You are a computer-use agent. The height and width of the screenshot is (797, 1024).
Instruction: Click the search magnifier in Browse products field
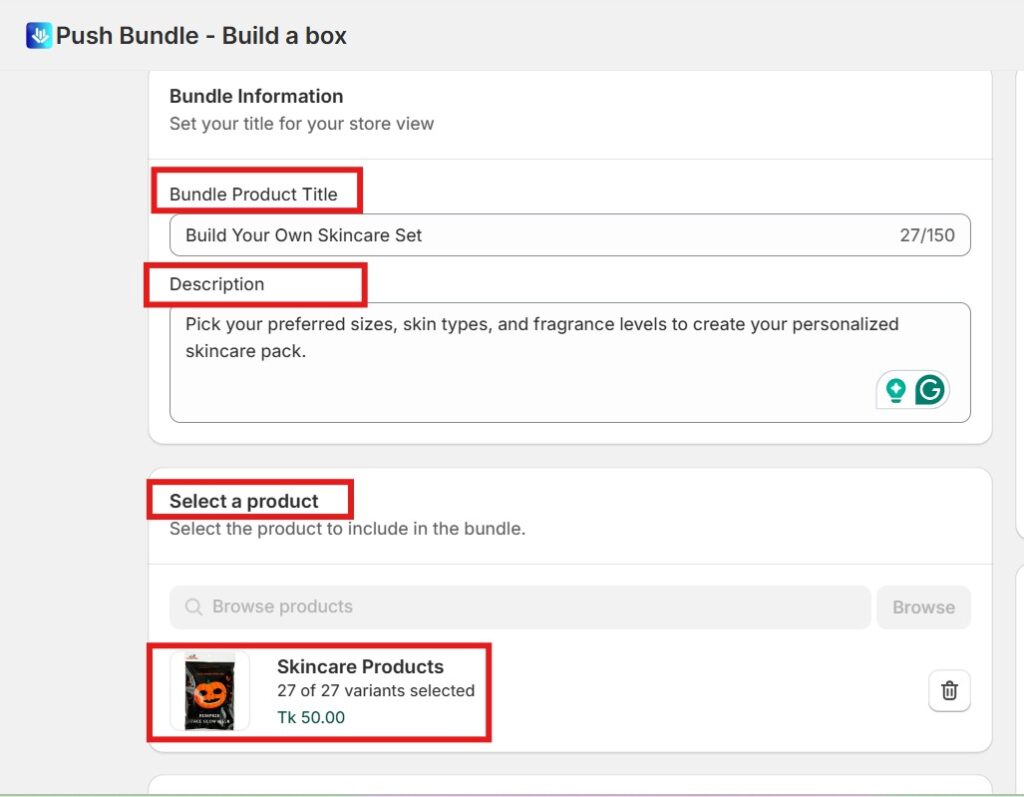(192, 606)
